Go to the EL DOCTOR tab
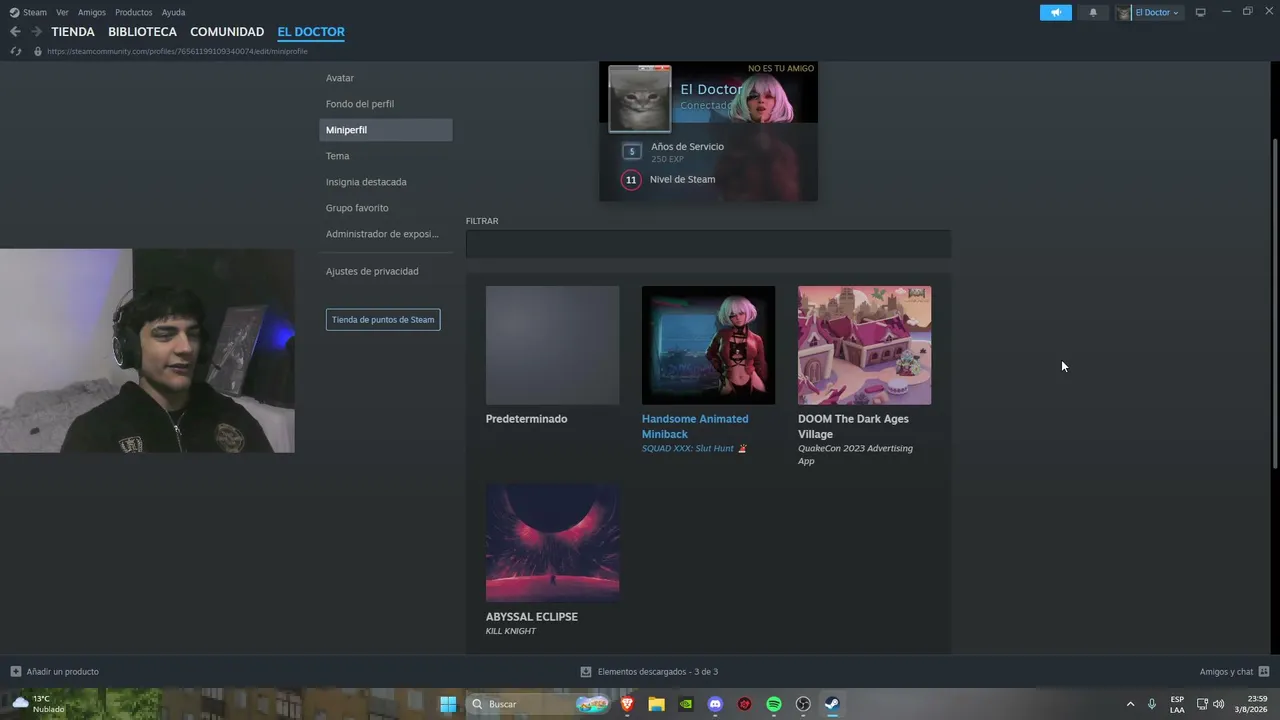Image resolution: width=1280 pixels, height=720 pixels. point(311,32)
